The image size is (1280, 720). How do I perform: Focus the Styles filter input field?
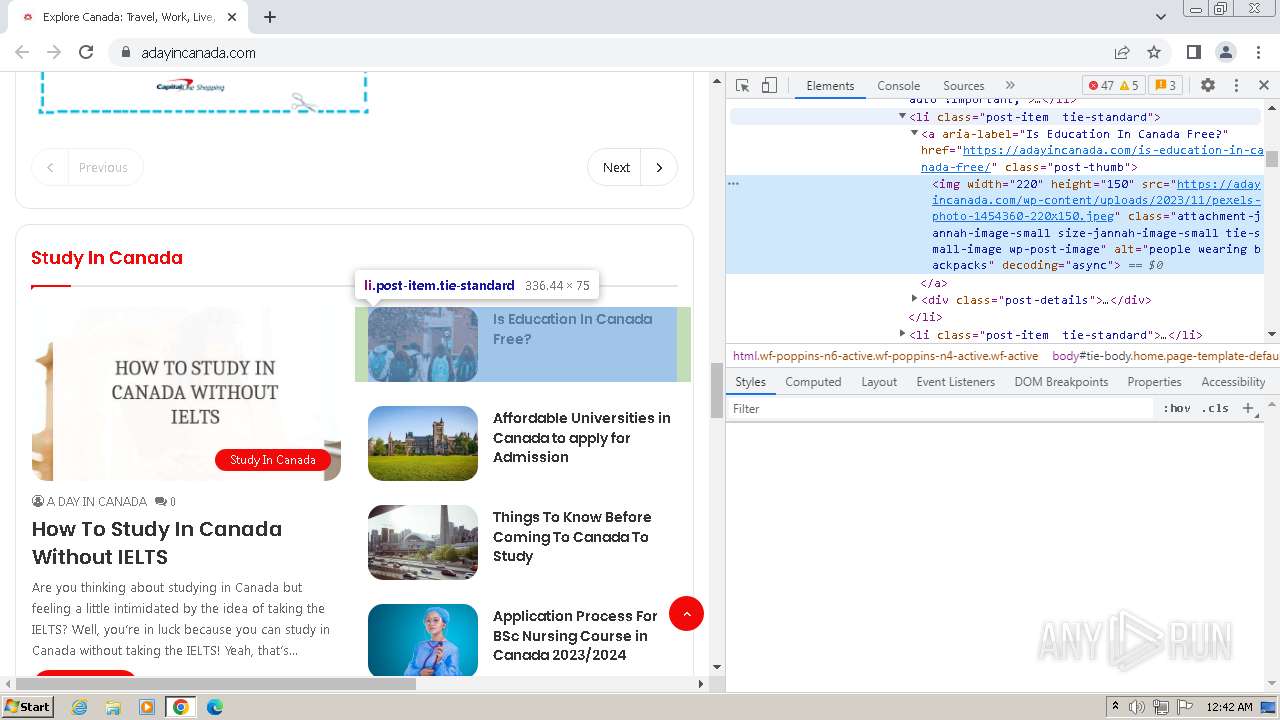pos(940,409)
